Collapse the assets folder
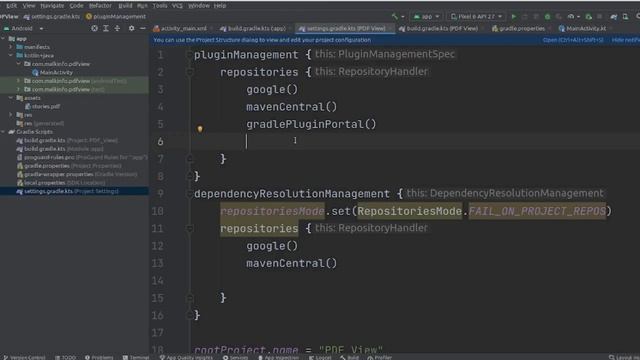 pyautogui.click(x=11, y=98)
